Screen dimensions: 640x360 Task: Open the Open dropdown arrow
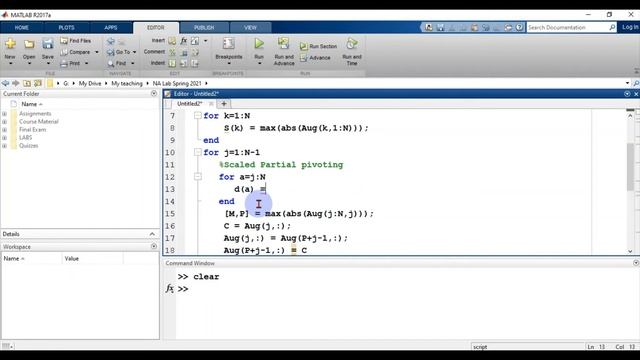[29, 64]
